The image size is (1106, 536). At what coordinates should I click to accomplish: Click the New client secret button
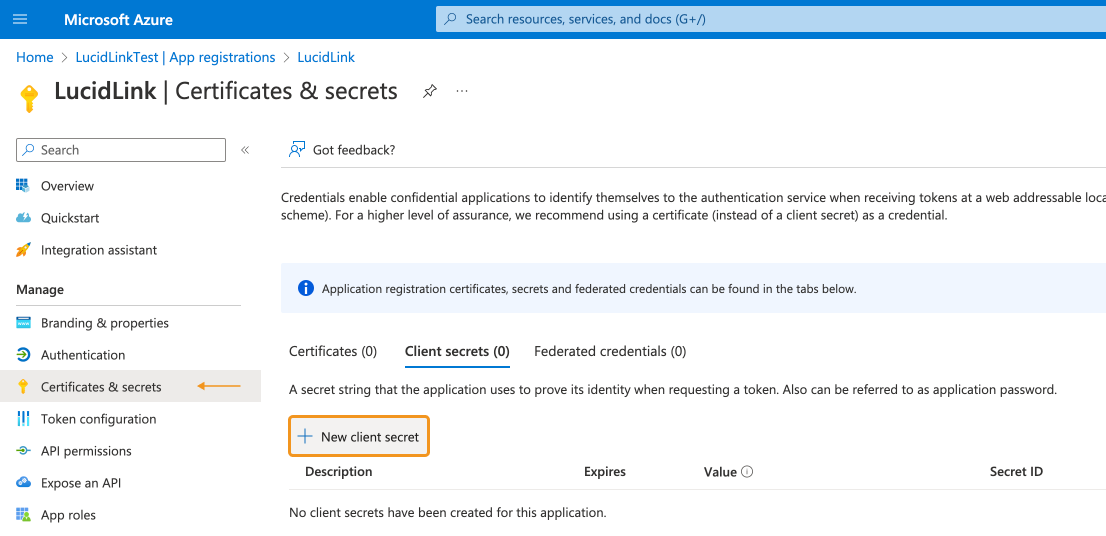click(x=359, y=437)
